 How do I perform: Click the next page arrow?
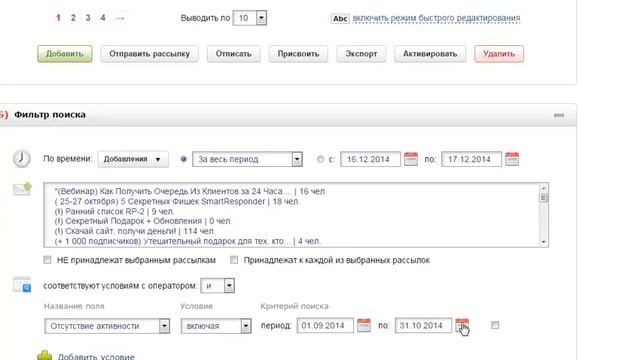[x=120, y=18]
